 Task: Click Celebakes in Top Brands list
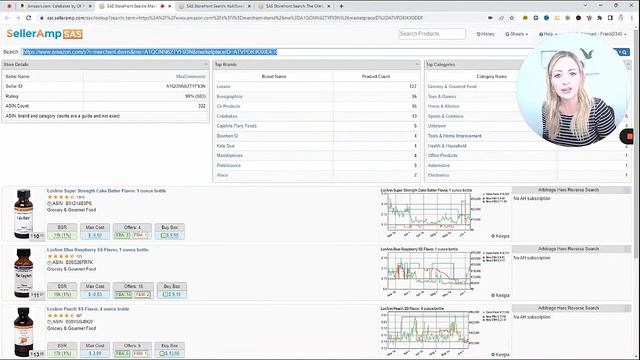[227, 116]
